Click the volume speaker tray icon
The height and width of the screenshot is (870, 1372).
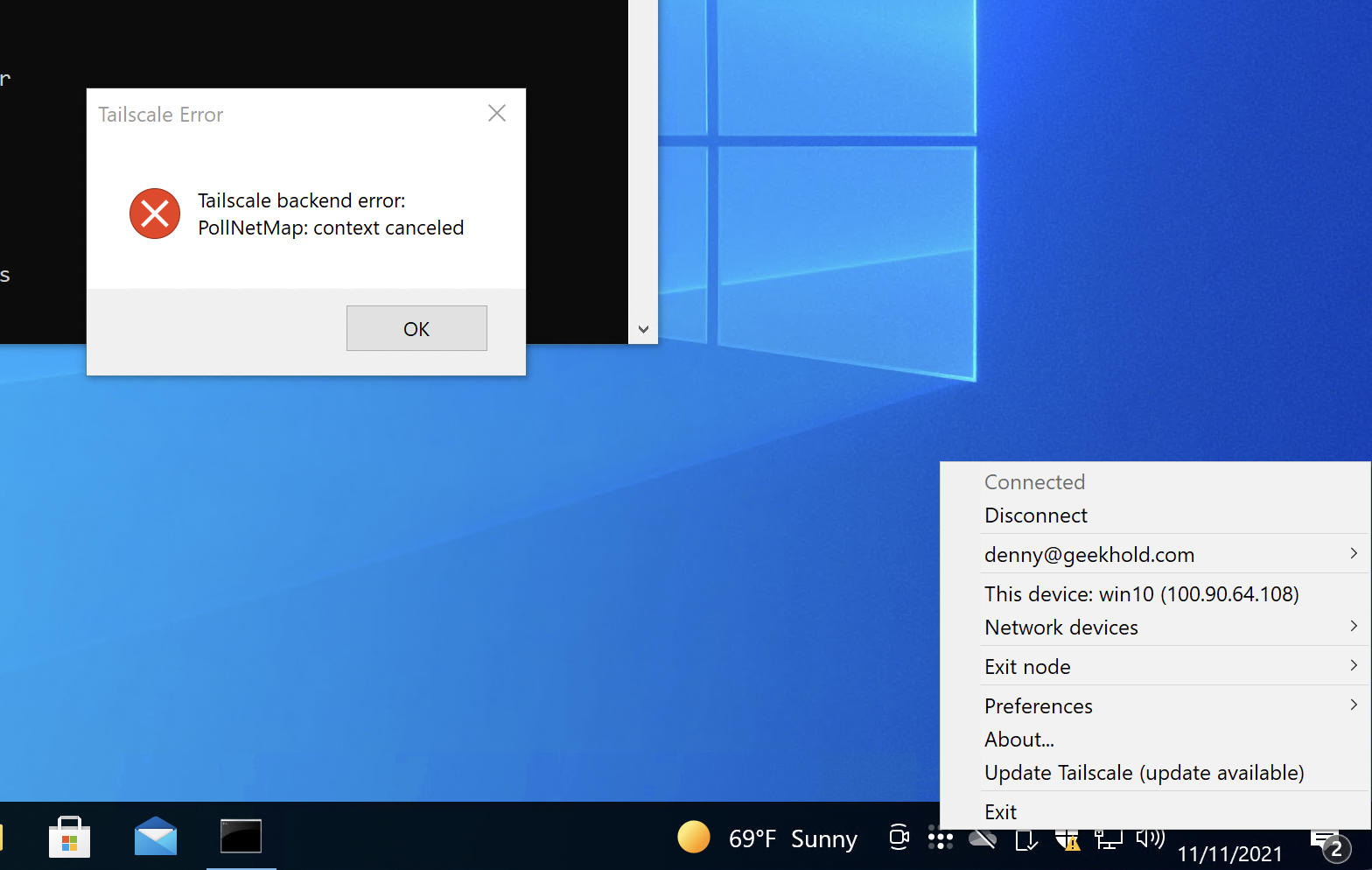pyautogui.click(x=1151, y=838)
